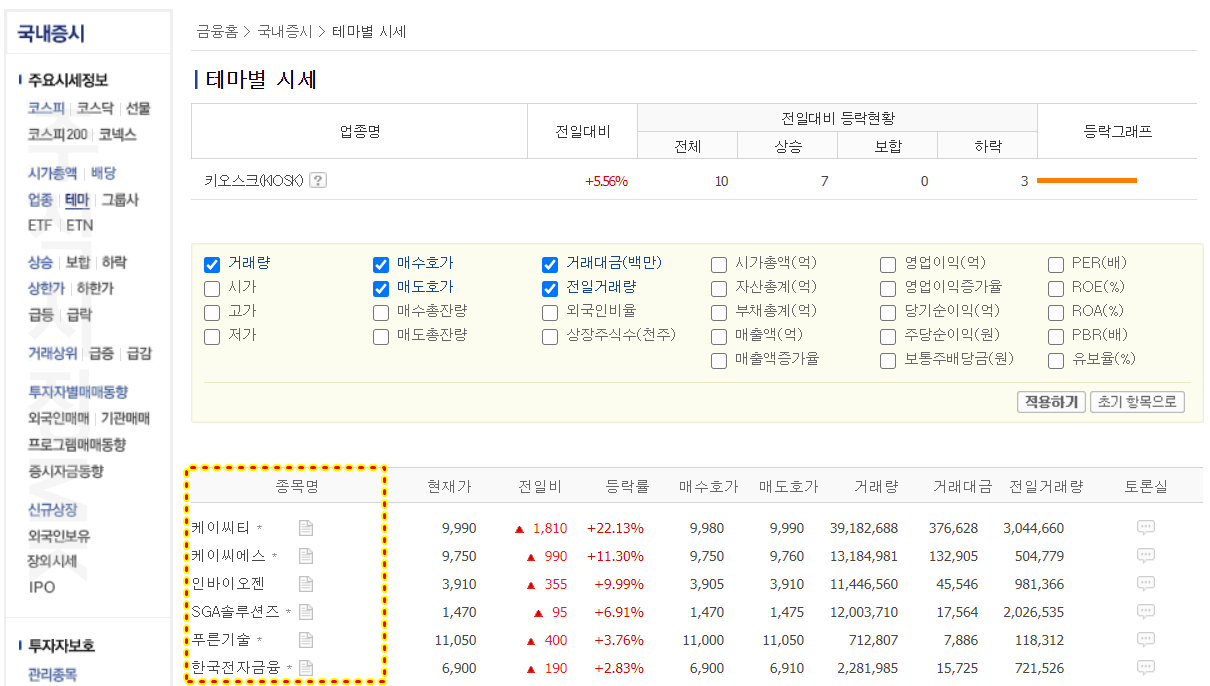Open the 케이씨티 discussion room icon
The width and height of the screenshot is (1210, 686).
[1146, 528]
